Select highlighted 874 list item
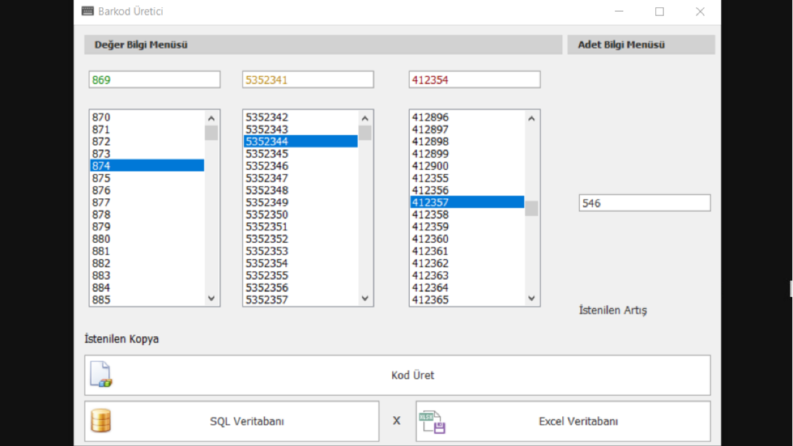This screenshot has height=446, width=793. point(147,165)
